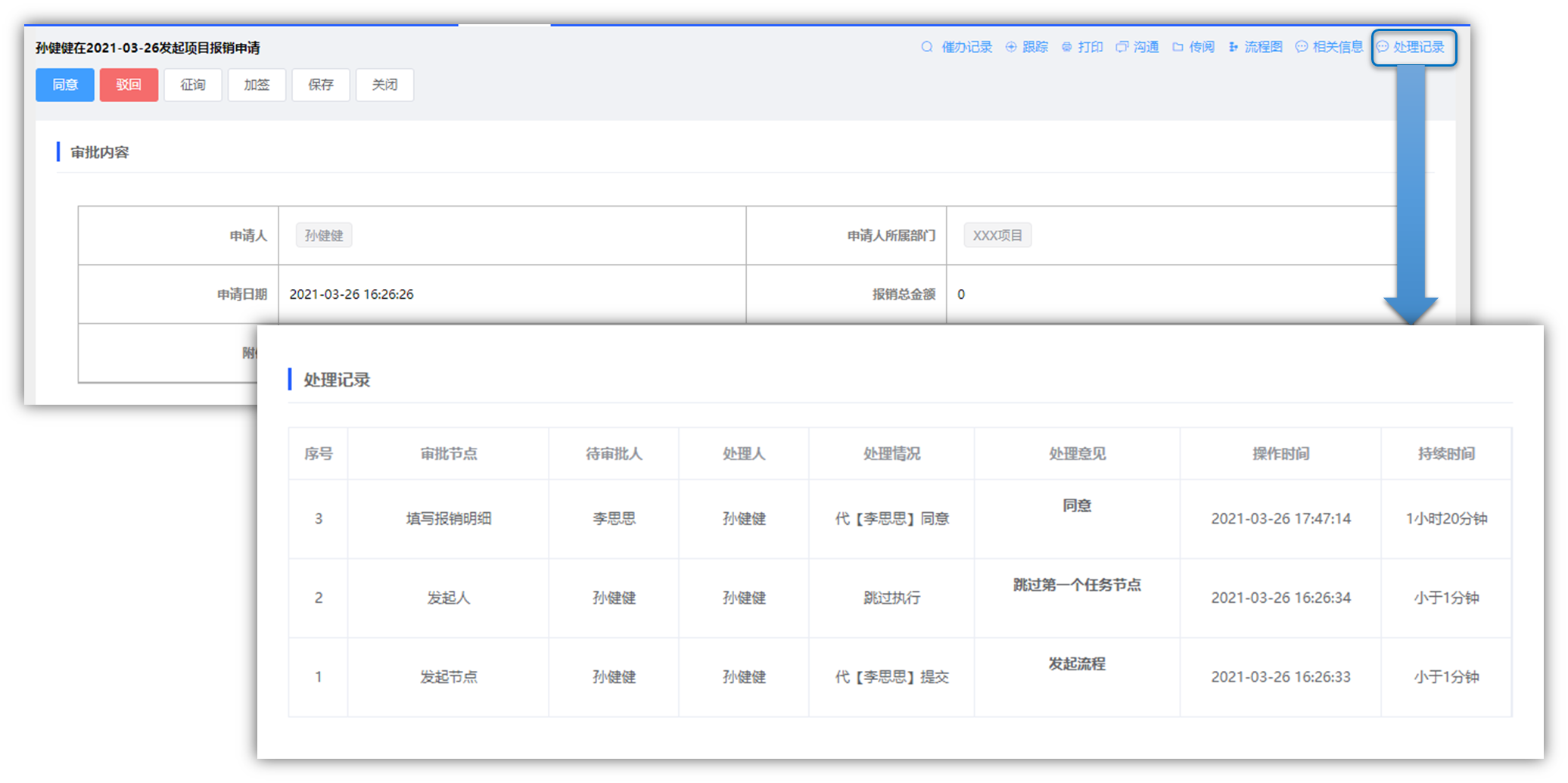
Task: Open the 处理记录 text link
Action: tap(1419, 47)
